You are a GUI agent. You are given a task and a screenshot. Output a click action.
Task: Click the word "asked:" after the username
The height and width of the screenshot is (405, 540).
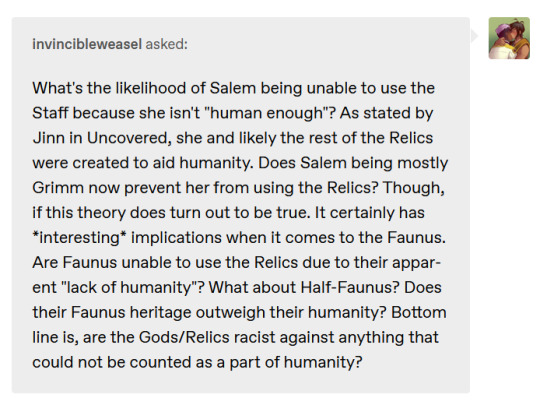(x=167, y=44)
